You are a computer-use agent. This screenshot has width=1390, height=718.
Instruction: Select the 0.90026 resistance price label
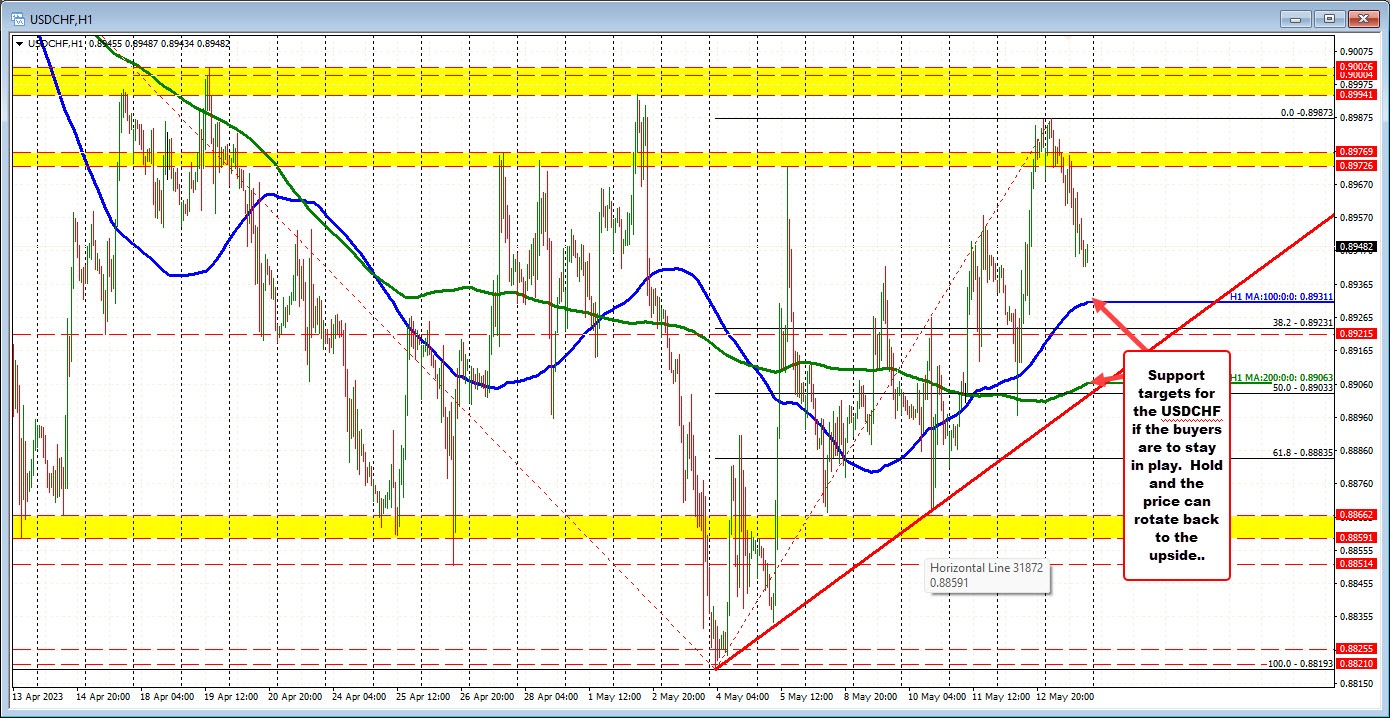[1358, 66]
